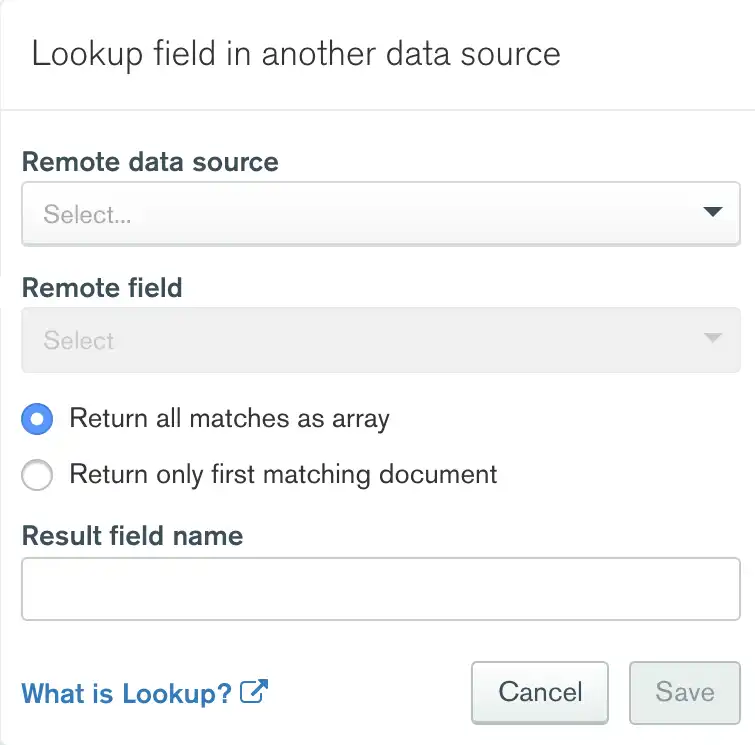Screen dimensions: 755x745
Task: Click the 'Remote field' label
Action: click(x=102, y=288)
